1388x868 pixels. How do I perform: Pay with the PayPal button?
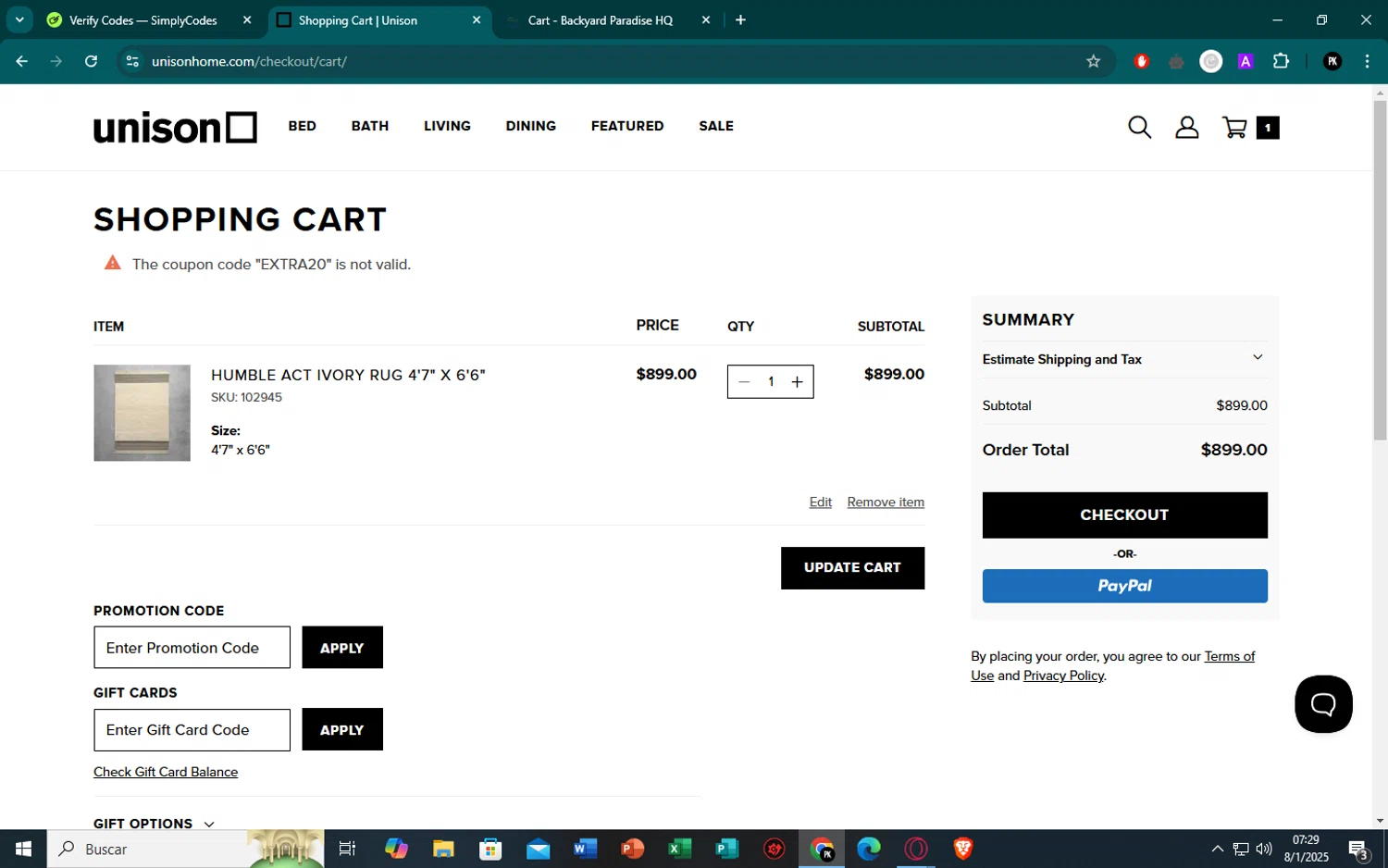click(1124, 586)
